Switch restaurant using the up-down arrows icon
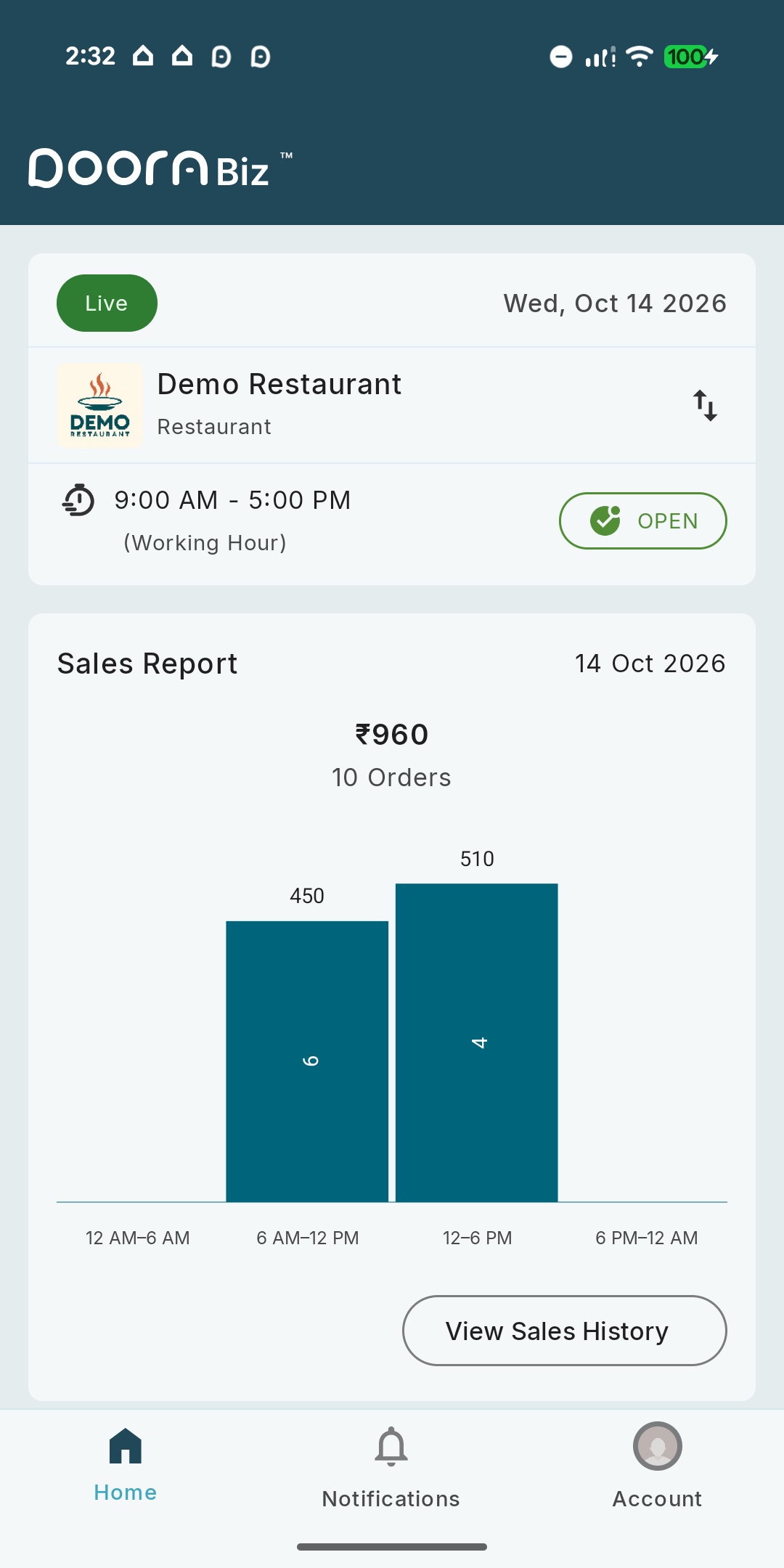Screen dimensions: 784x1568 point(705,405)
